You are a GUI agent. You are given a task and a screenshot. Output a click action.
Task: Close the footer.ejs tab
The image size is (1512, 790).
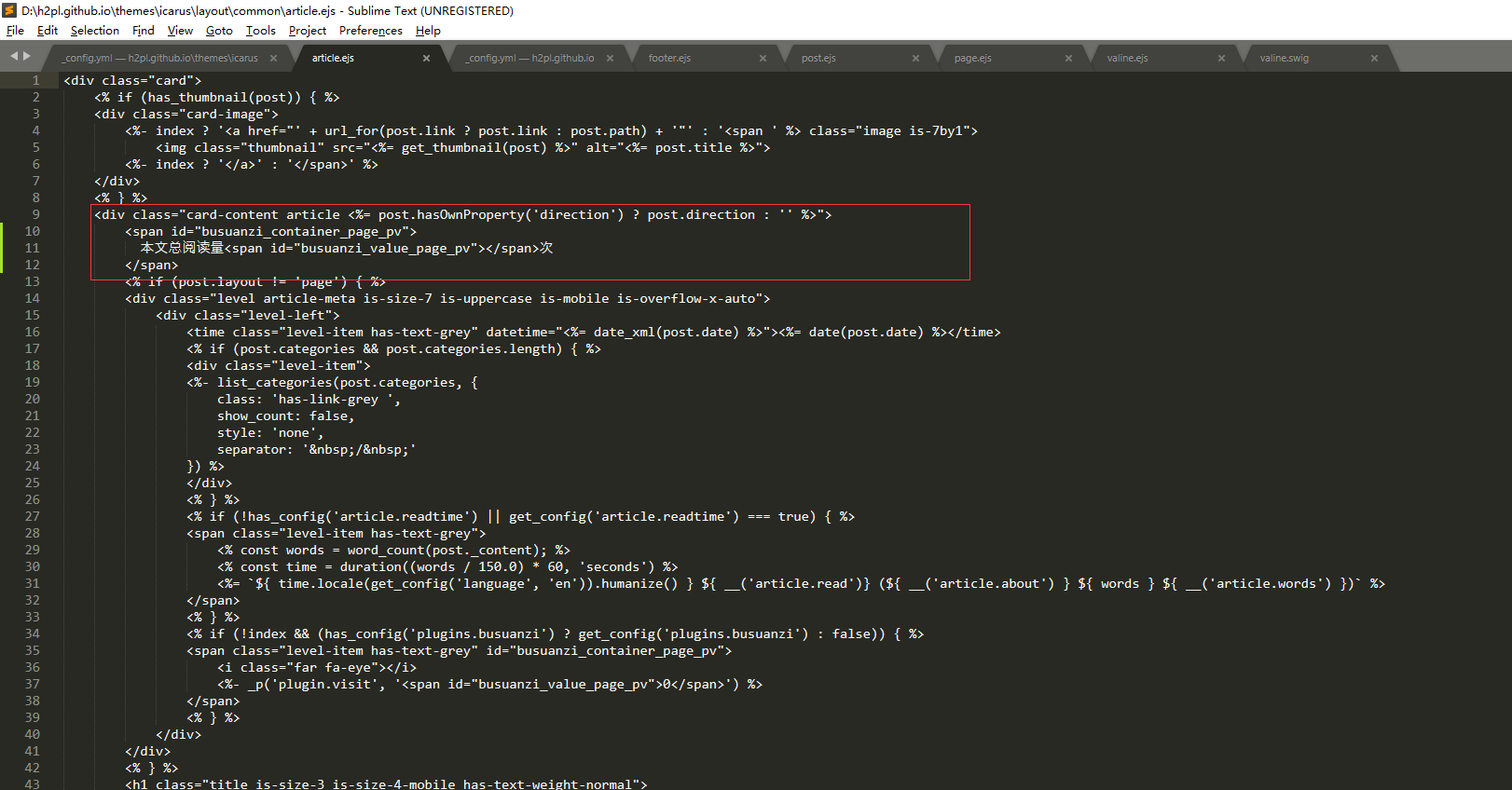coord(763,58)
